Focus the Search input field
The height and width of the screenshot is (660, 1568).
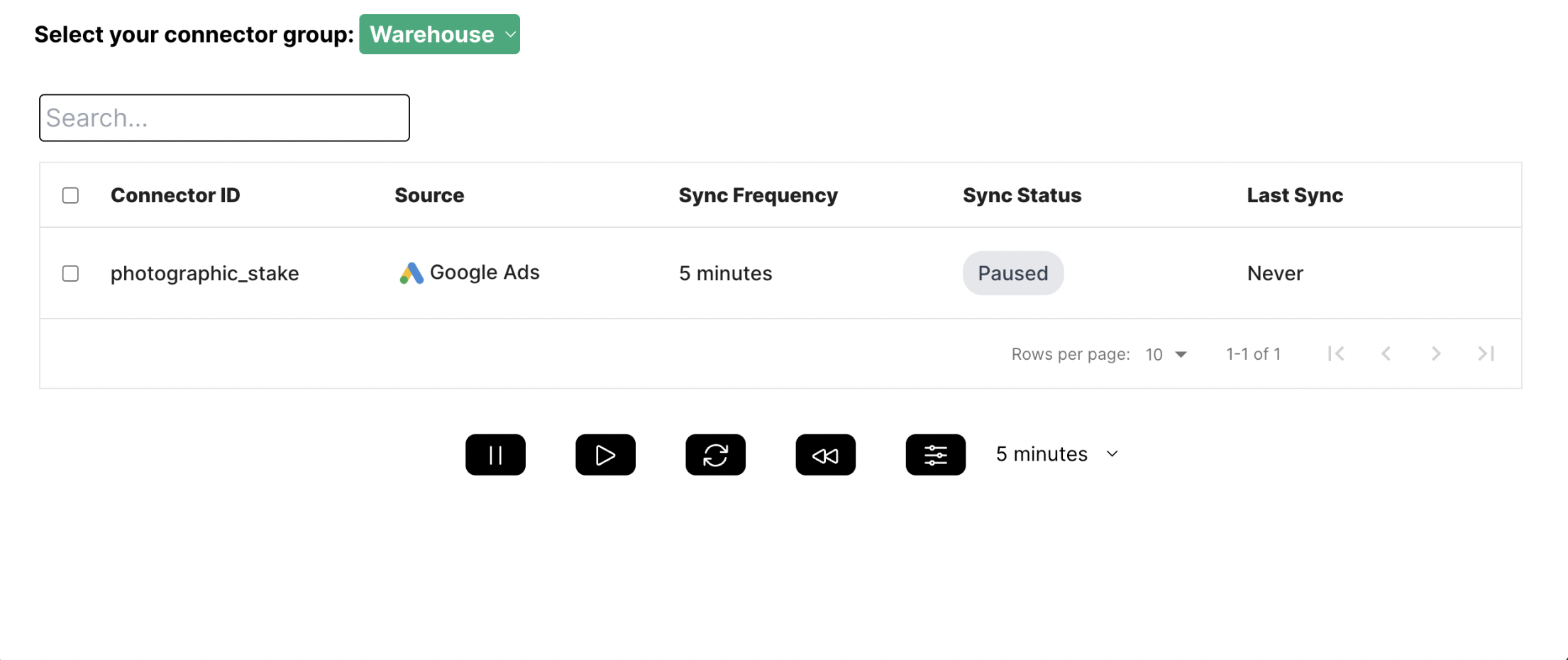click(224, 118)
